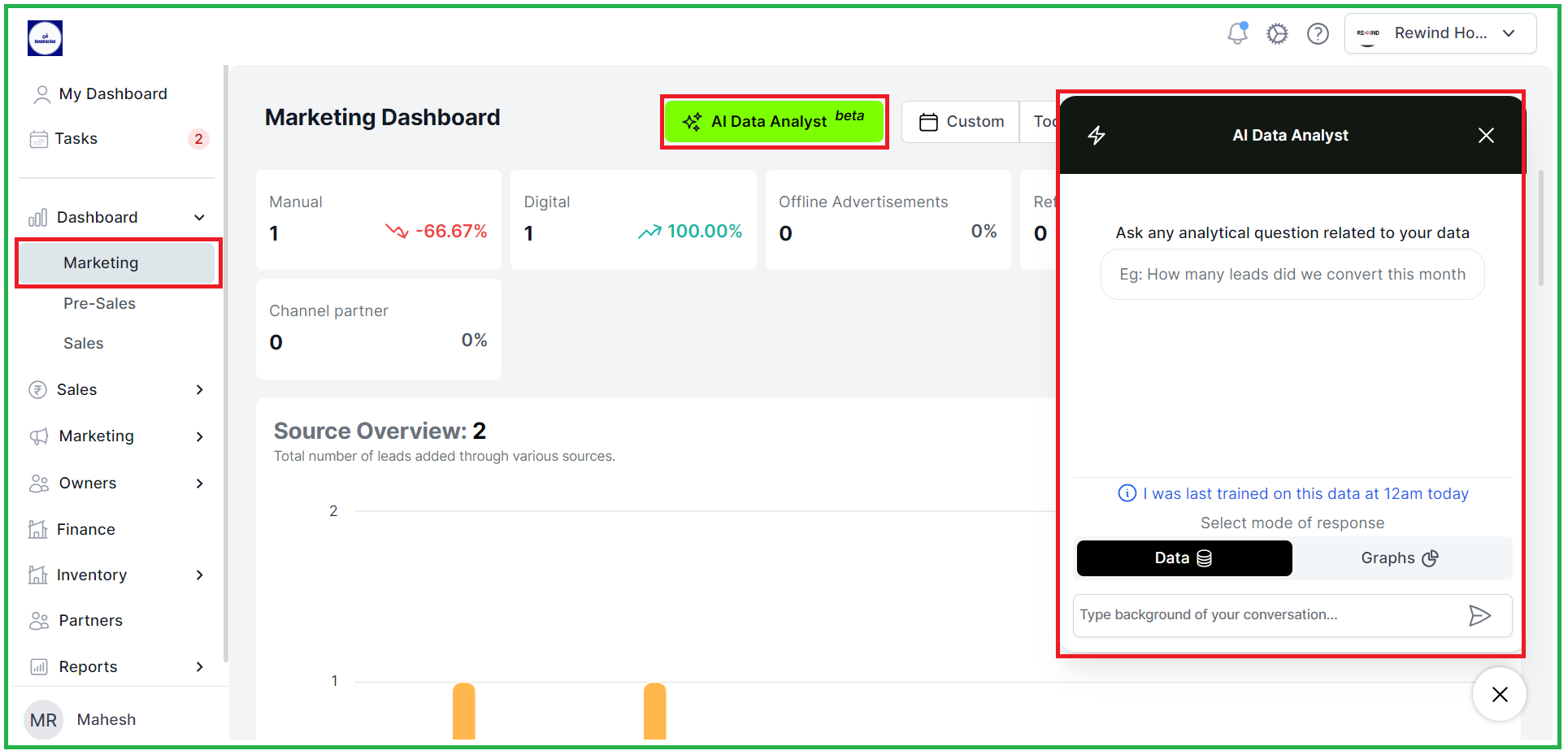Expand the Reports menu chevron

(199, 667)
